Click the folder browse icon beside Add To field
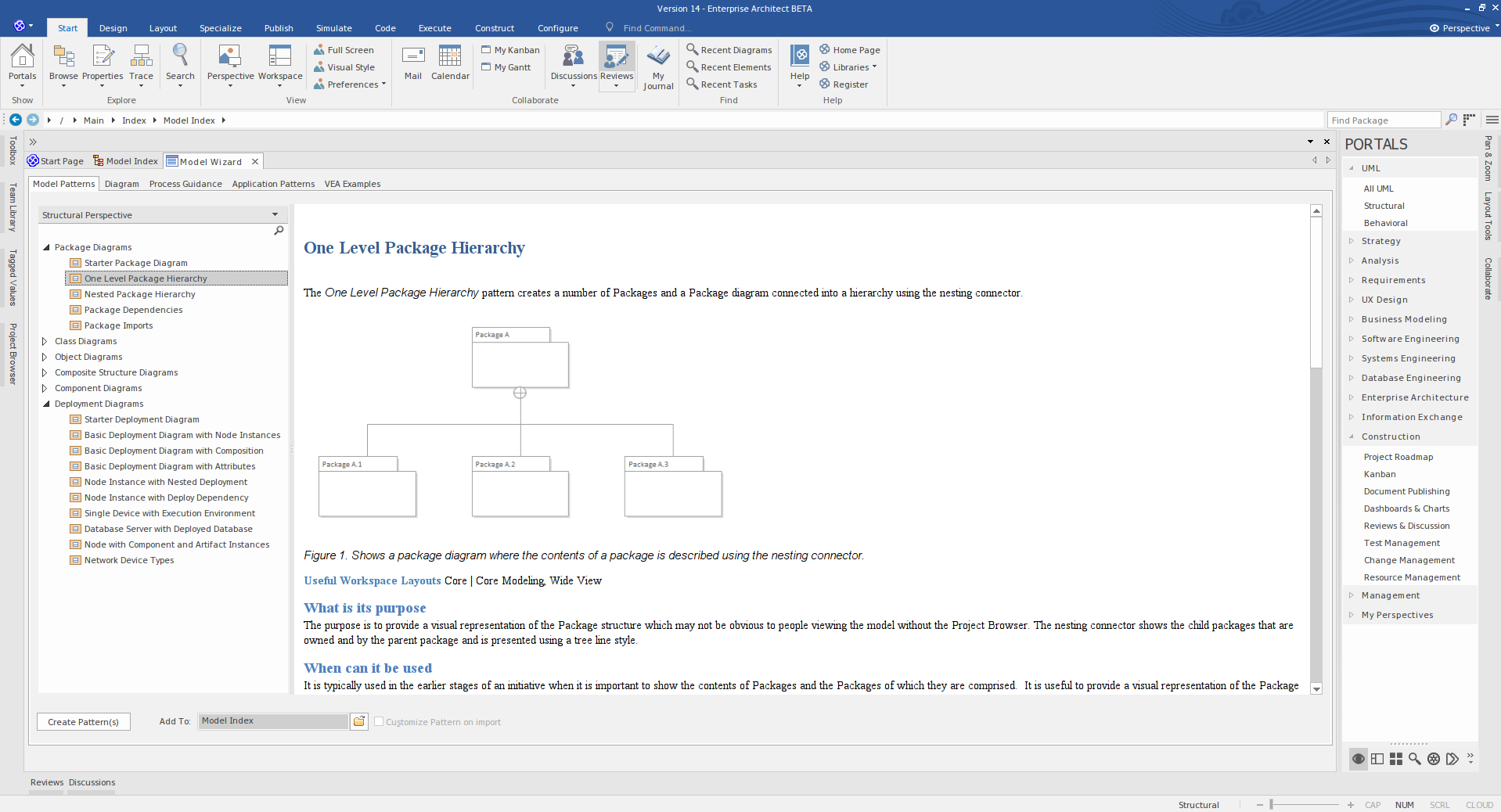The image size is (1501, 812). pos(359,721)
